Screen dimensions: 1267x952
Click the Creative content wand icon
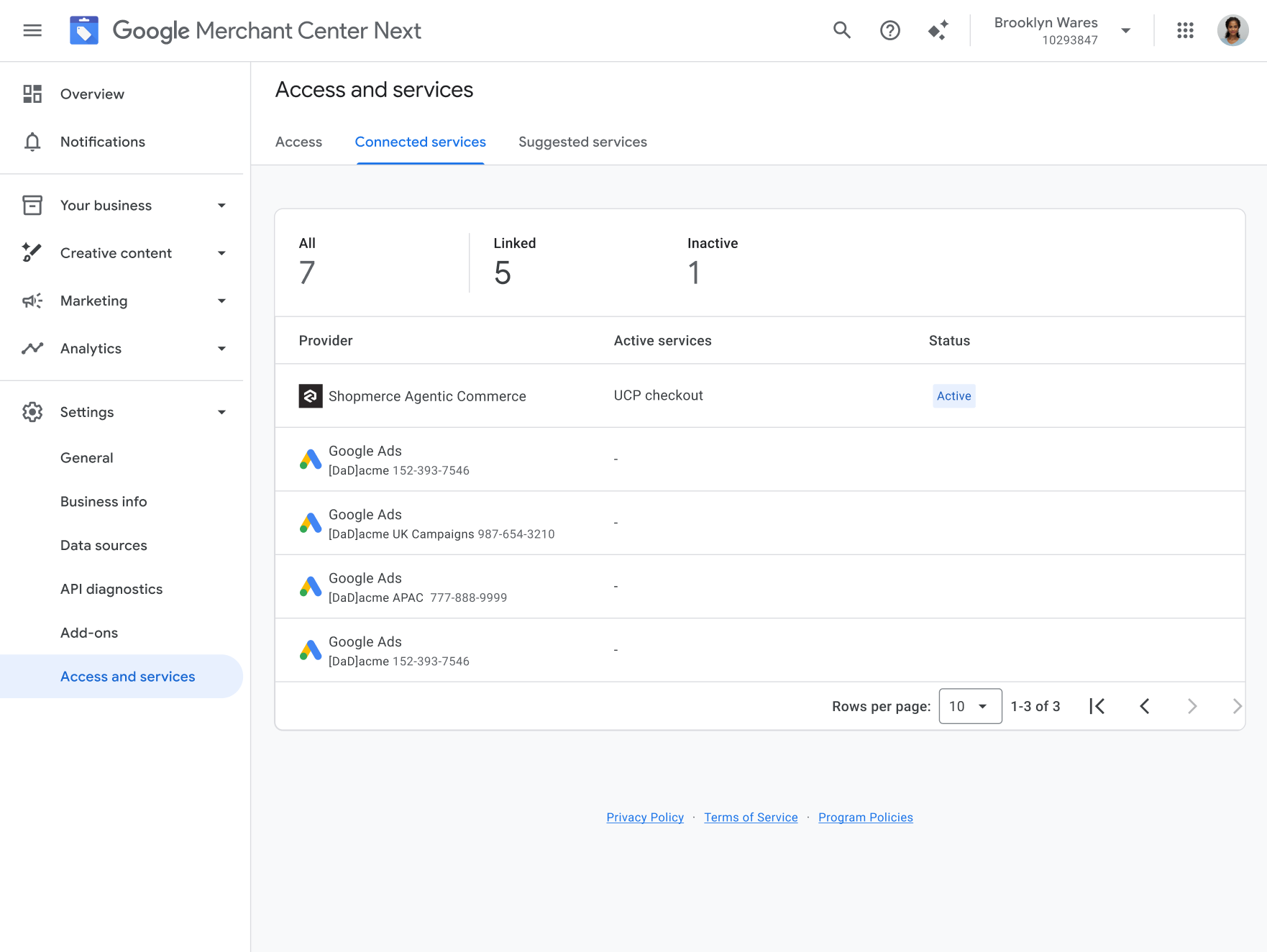32,252
